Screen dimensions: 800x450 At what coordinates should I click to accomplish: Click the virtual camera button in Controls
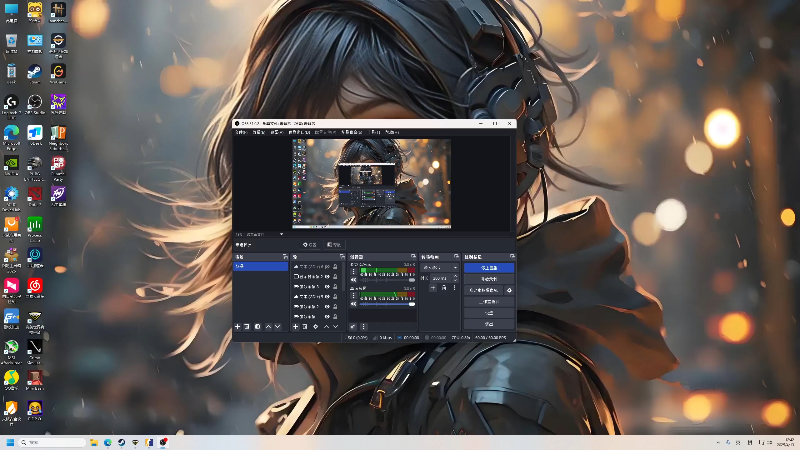(484, 290)
